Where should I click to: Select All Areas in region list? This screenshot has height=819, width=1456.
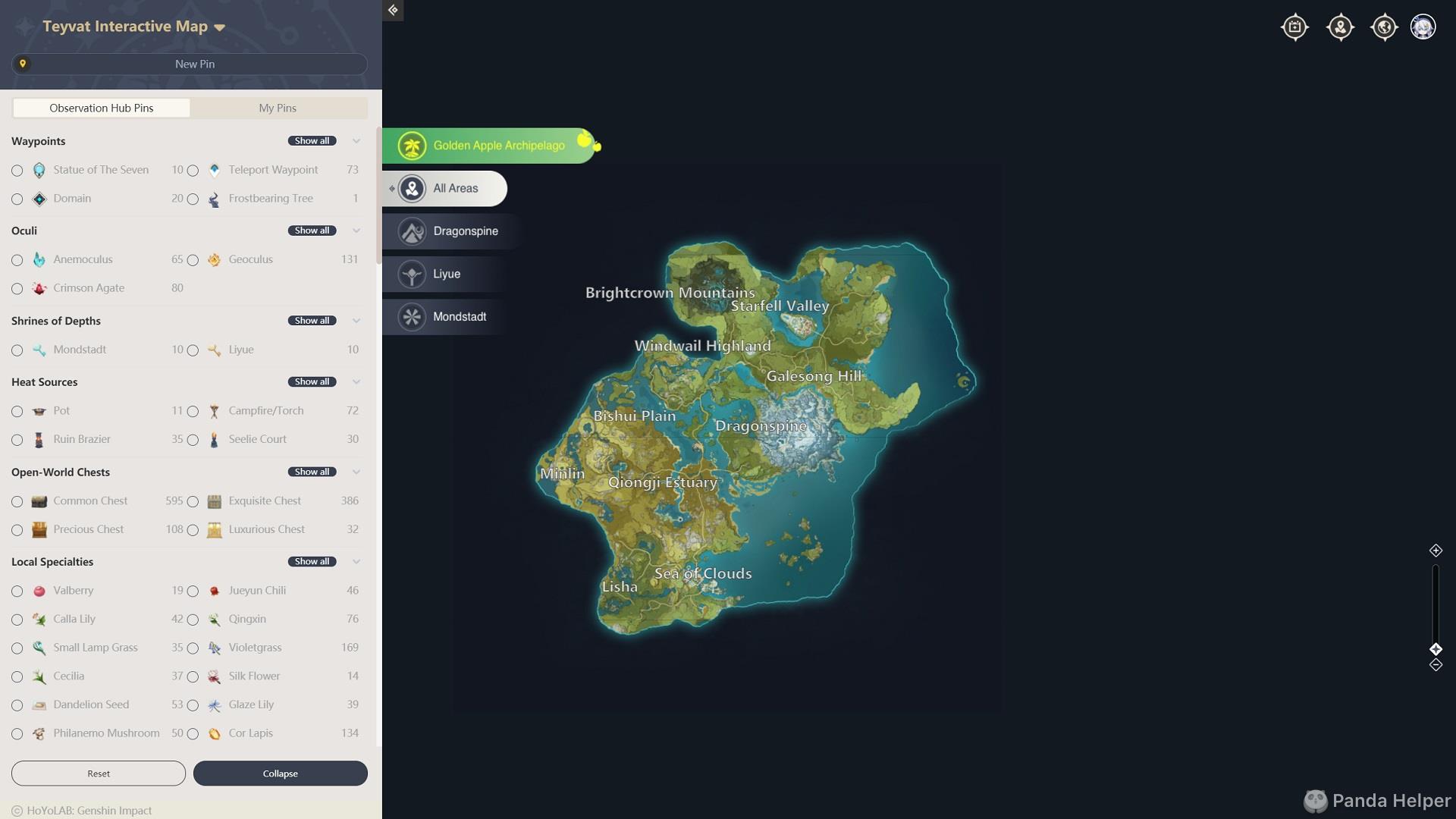445,188
